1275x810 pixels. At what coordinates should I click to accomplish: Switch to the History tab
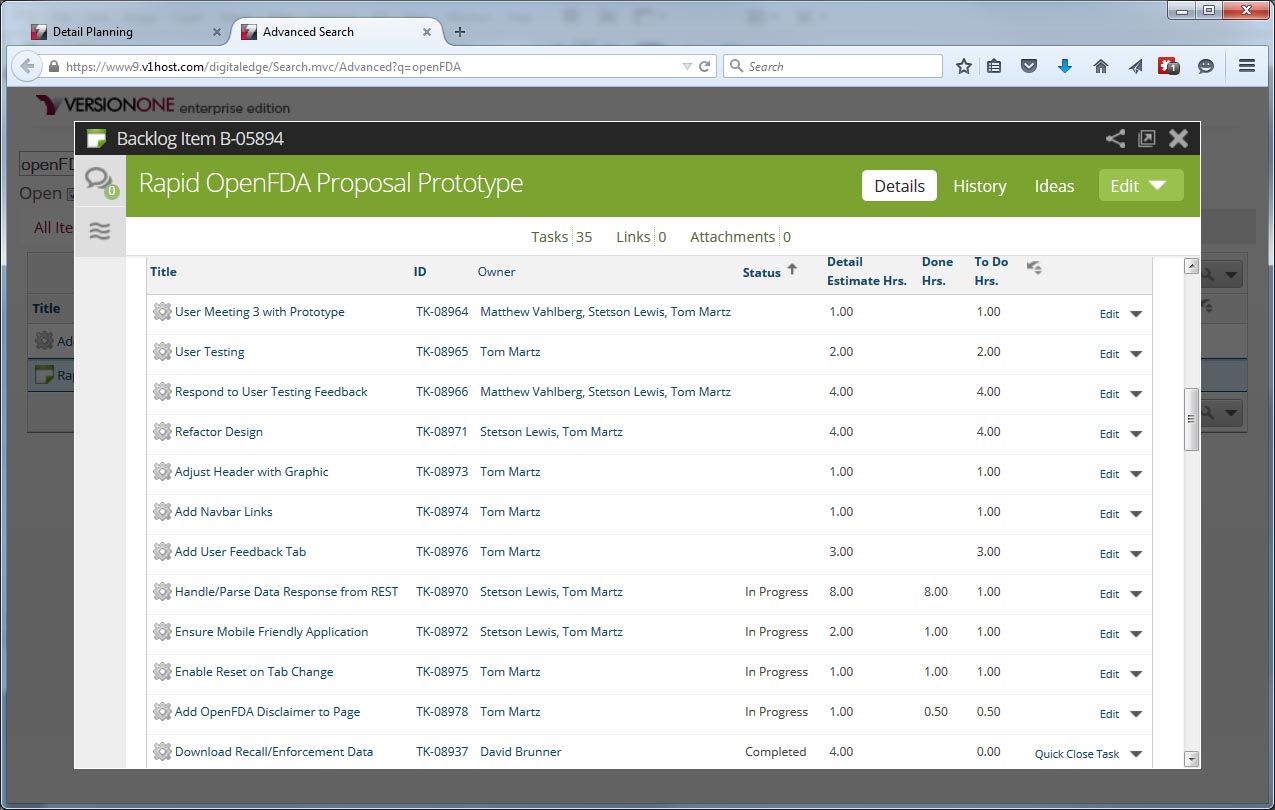[x=979, y=186]
